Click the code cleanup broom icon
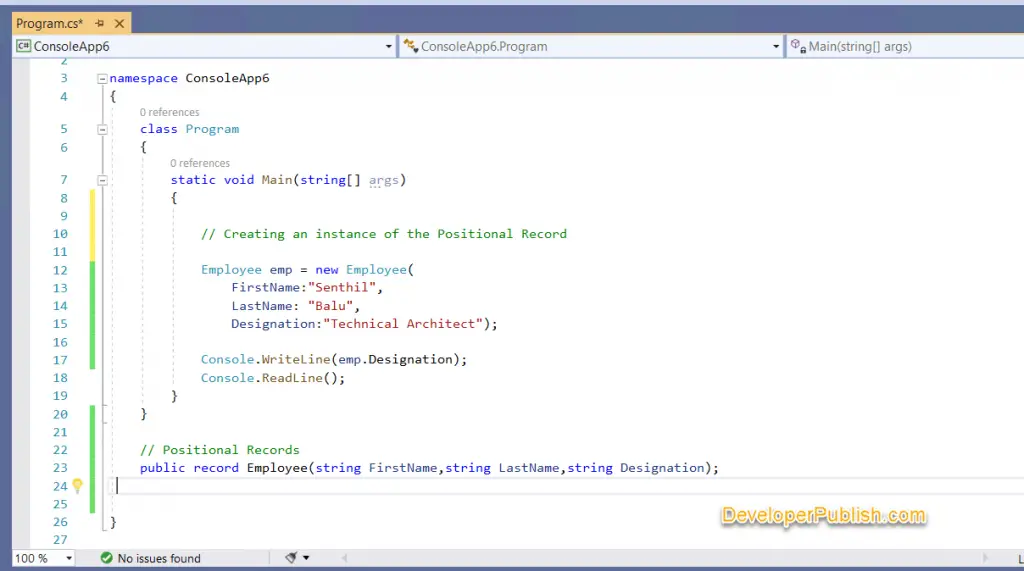Viewport: 1024px width, 571px height. pyautogui.click(x=291, y=558)
